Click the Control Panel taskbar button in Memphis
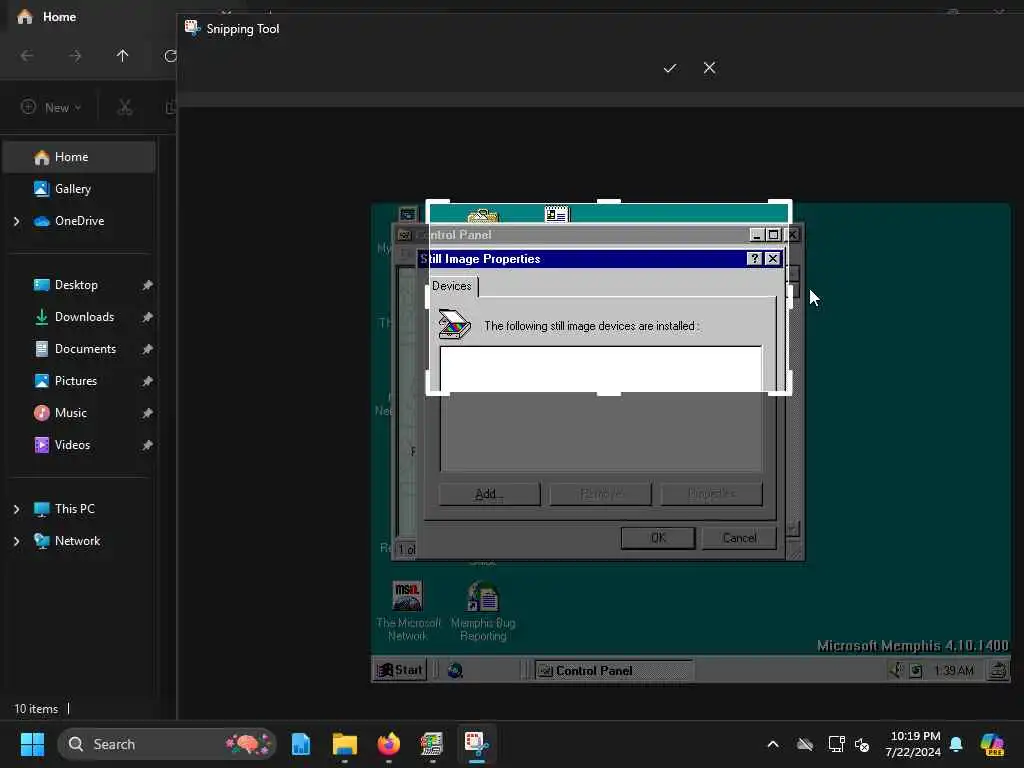The height and width of the screenshot is (768, 1024). [614, 671]
